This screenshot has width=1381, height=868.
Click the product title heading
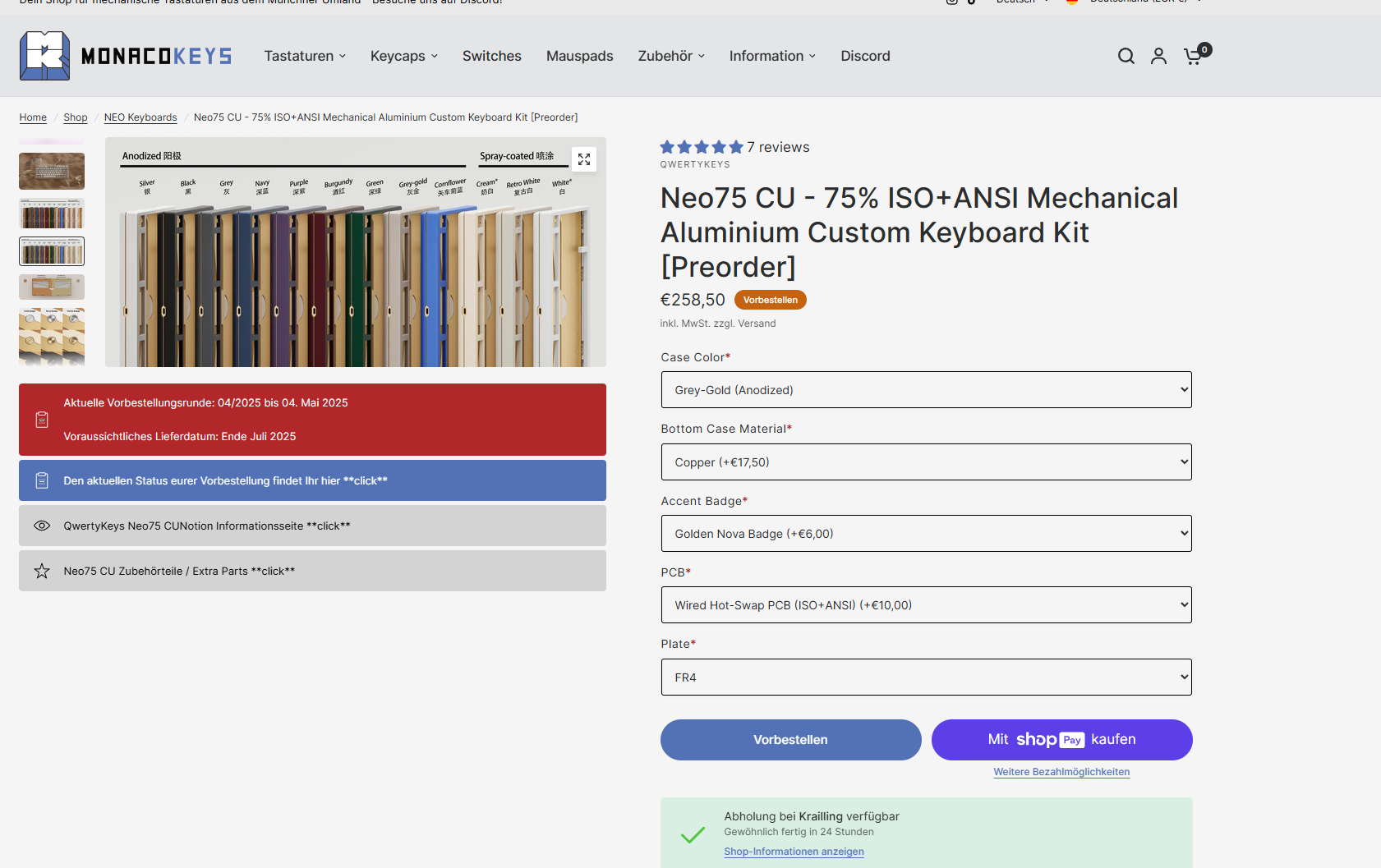click(919, 232)
